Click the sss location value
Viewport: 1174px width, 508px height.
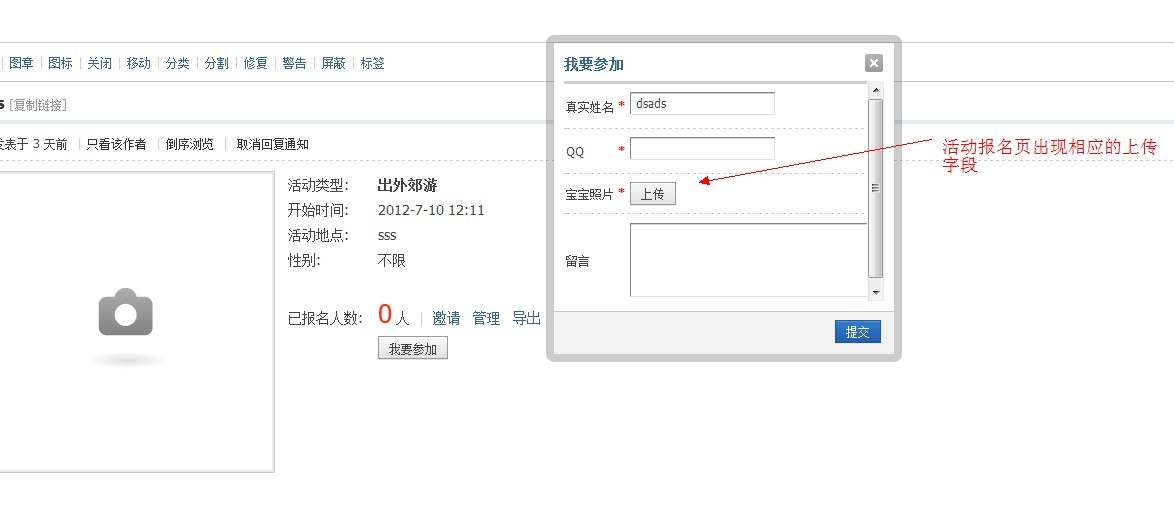coord(387,236)
